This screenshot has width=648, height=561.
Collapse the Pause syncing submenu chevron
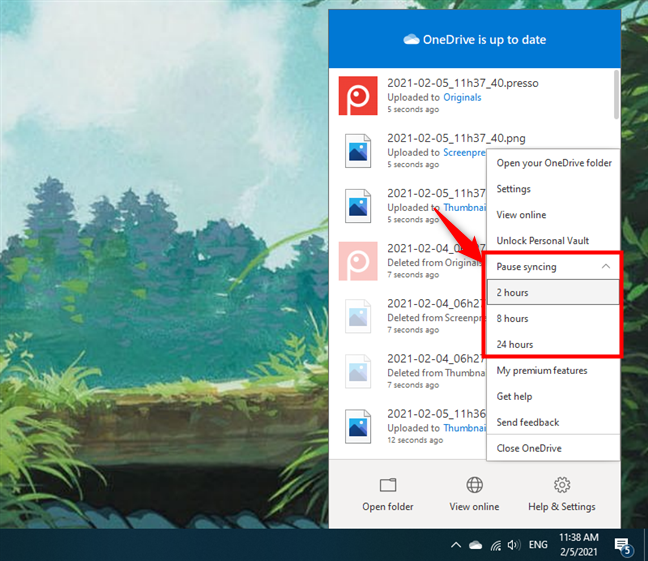click(x=605, y=267)
